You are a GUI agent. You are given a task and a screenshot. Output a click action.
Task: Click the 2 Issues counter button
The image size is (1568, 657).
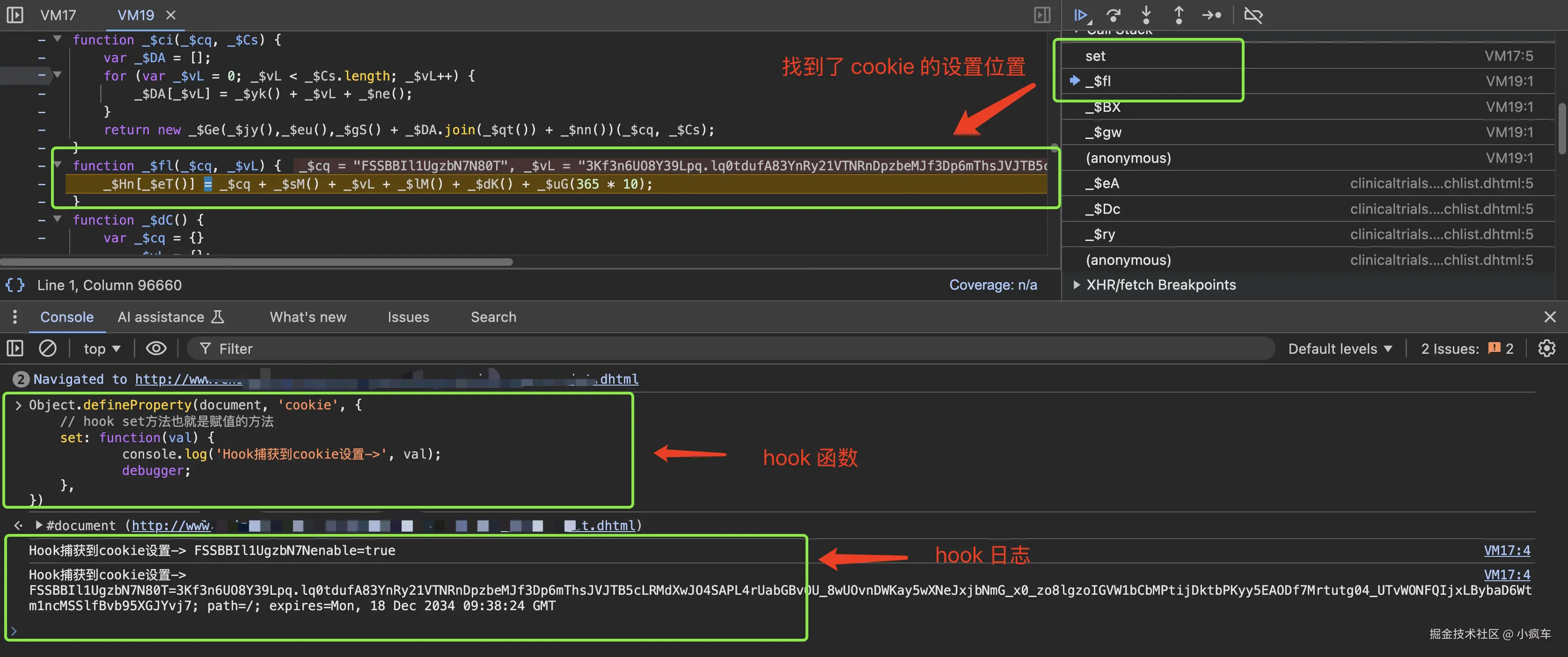1466,349
